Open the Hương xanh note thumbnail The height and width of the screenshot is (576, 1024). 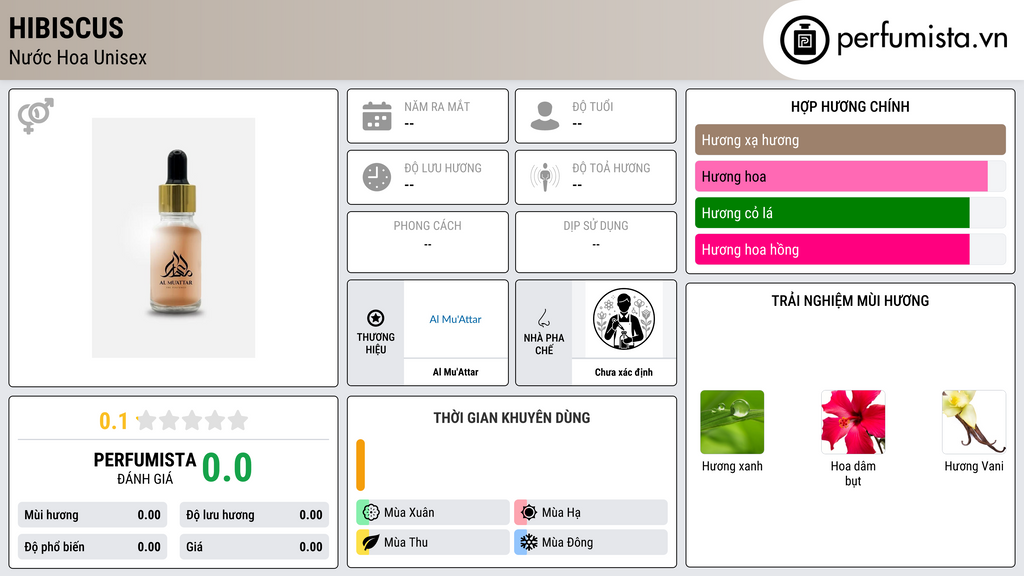(732, 422)
